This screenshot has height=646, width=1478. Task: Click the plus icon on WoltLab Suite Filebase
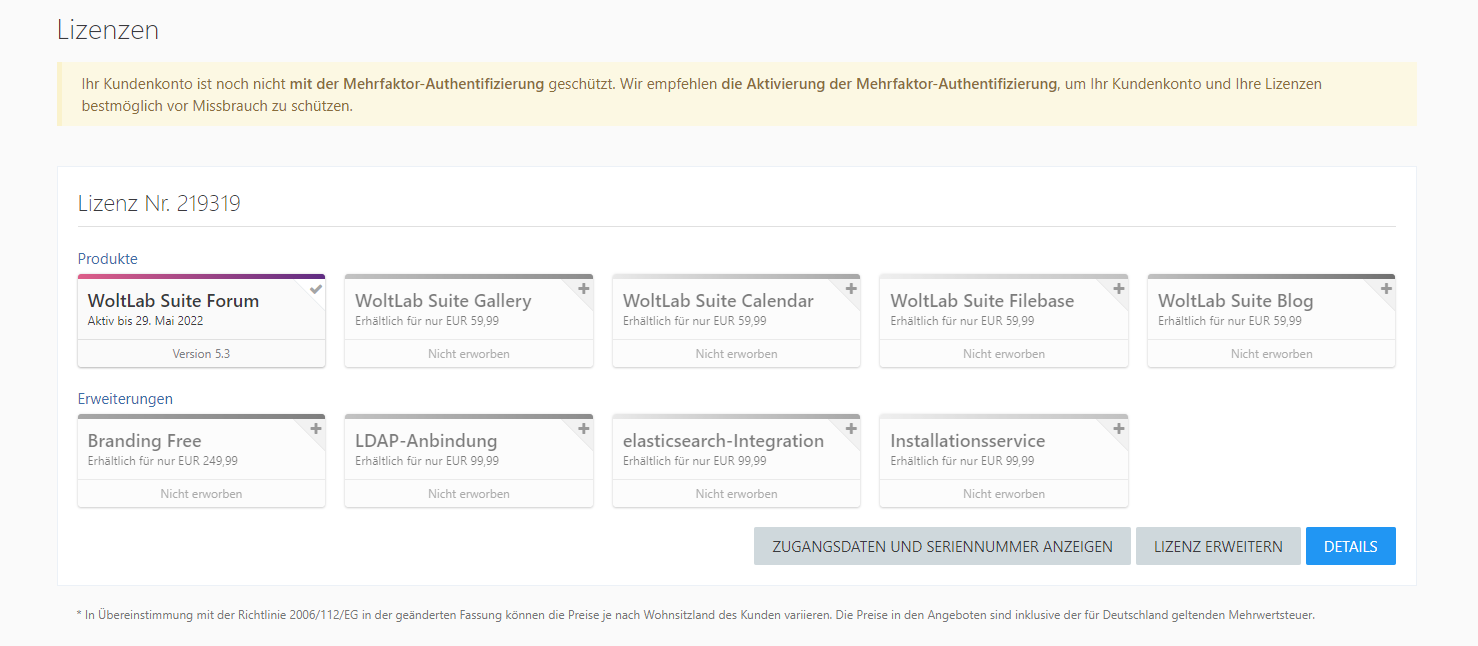coord(1118,289)
